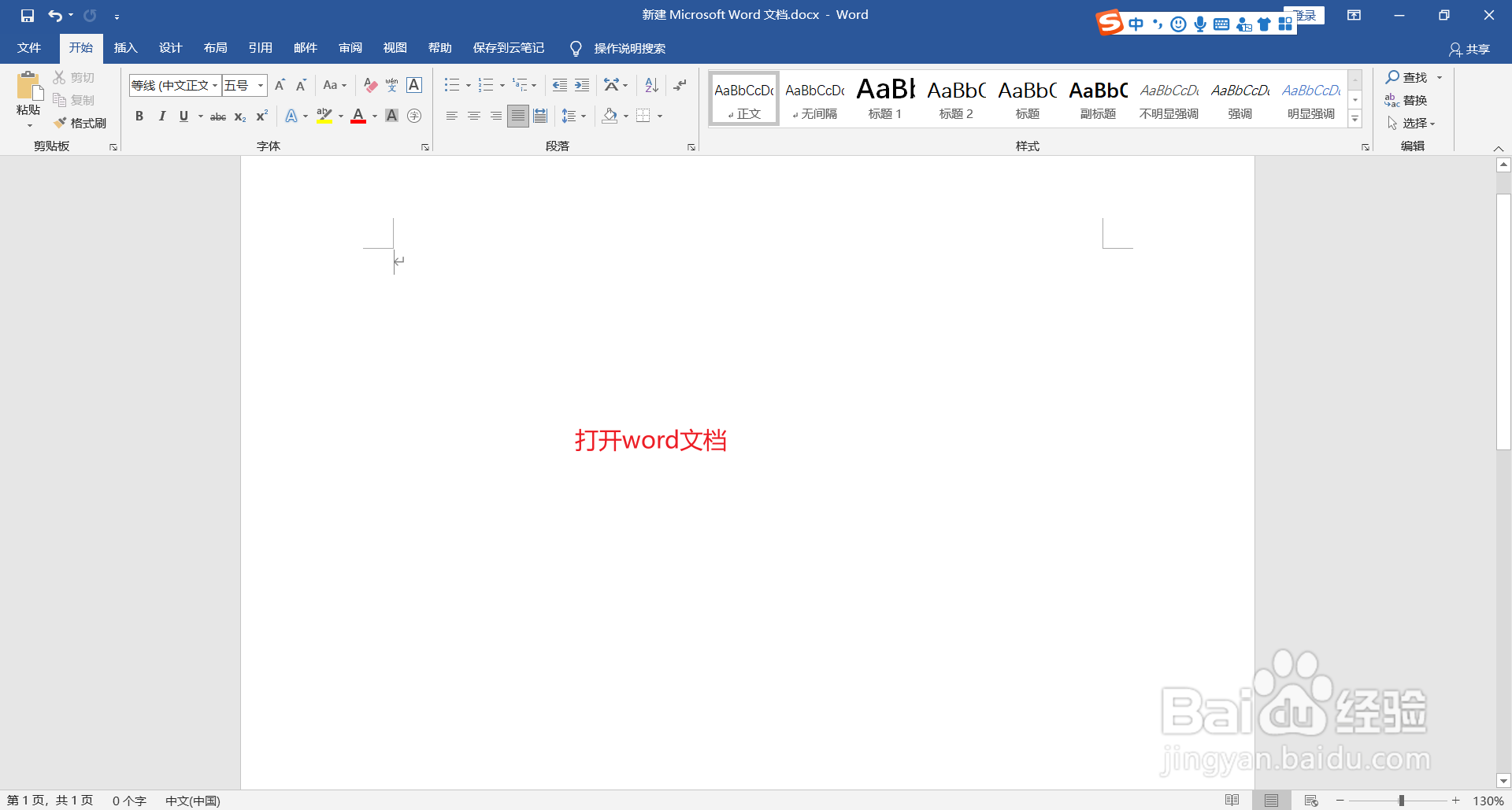Copy the selection with 复制

(x=74, y=100)
